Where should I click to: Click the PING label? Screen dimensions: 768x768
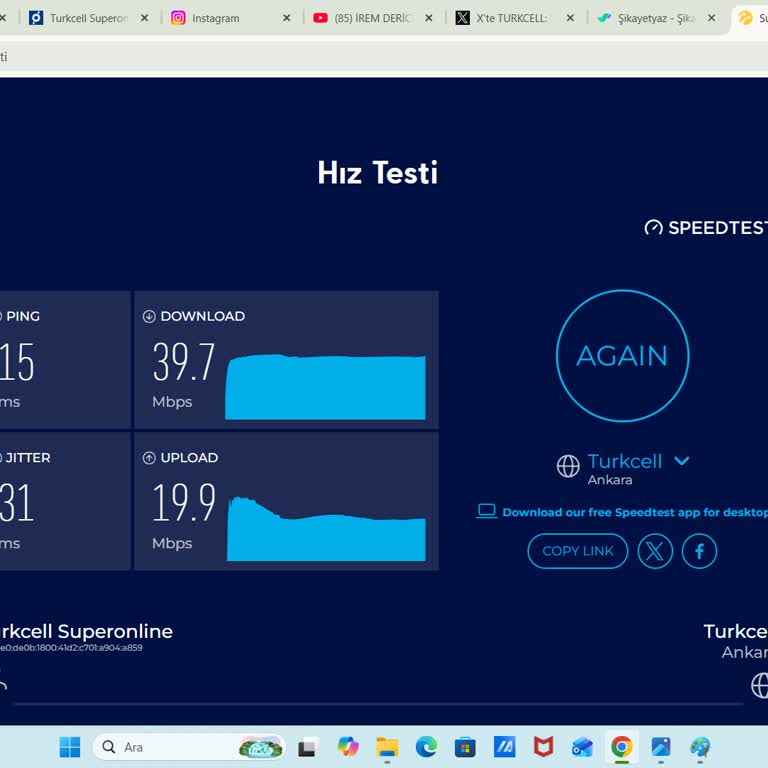(23, 316)
